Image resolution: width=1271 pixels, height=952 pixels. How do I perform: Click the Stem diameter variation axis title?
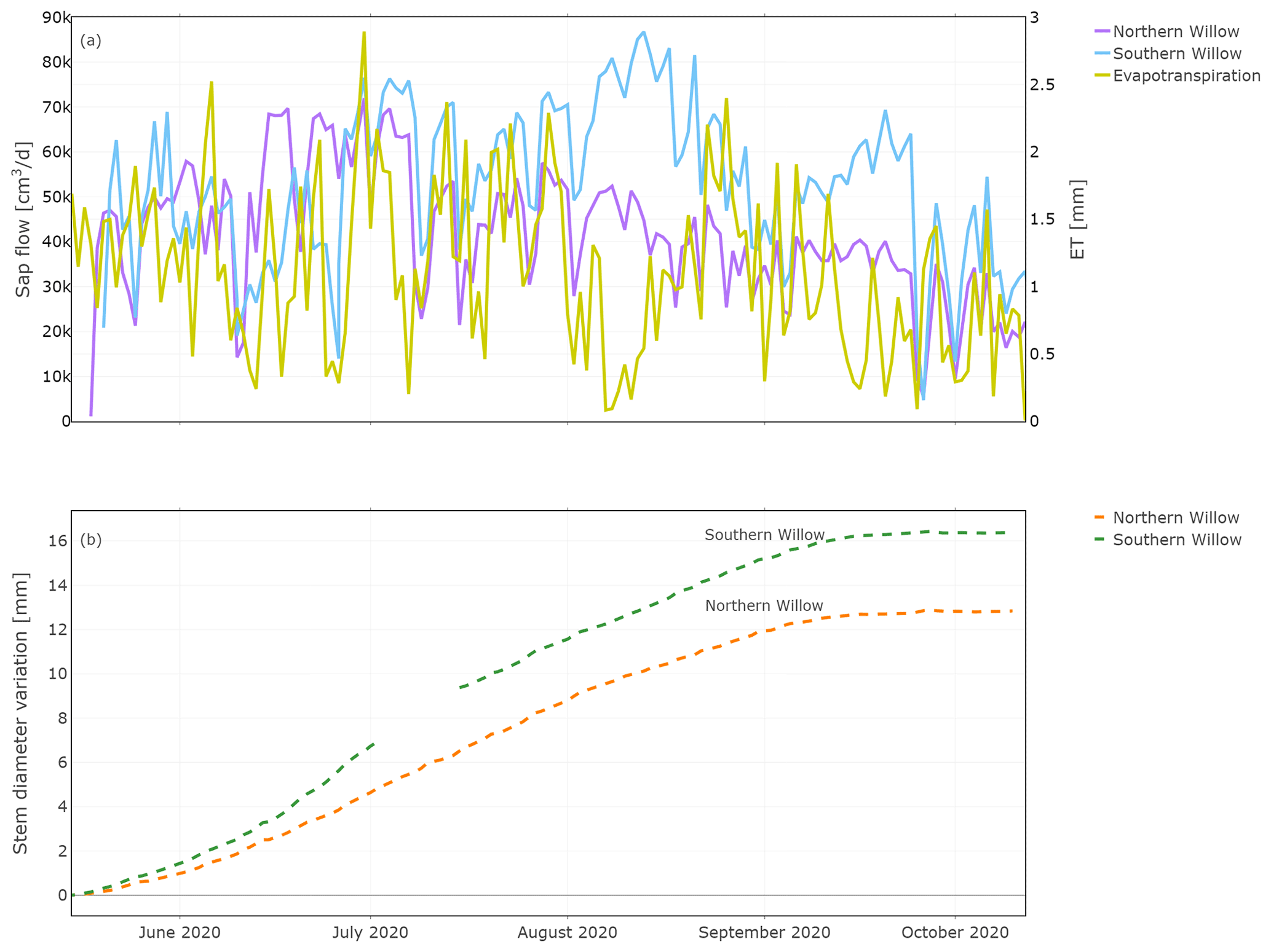[20, 713]
